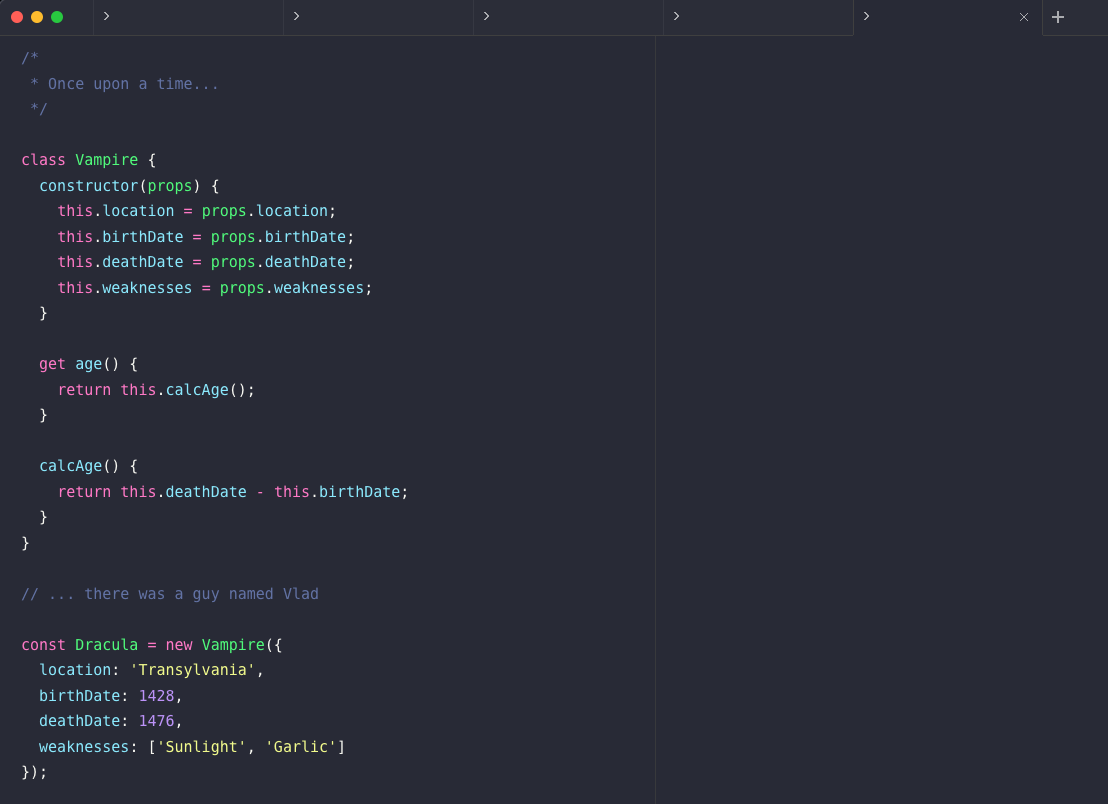Click the third tab's prompt chevron icon
Screen dimensions: 1108x804
pyautogui.click(x=485, y=17)
